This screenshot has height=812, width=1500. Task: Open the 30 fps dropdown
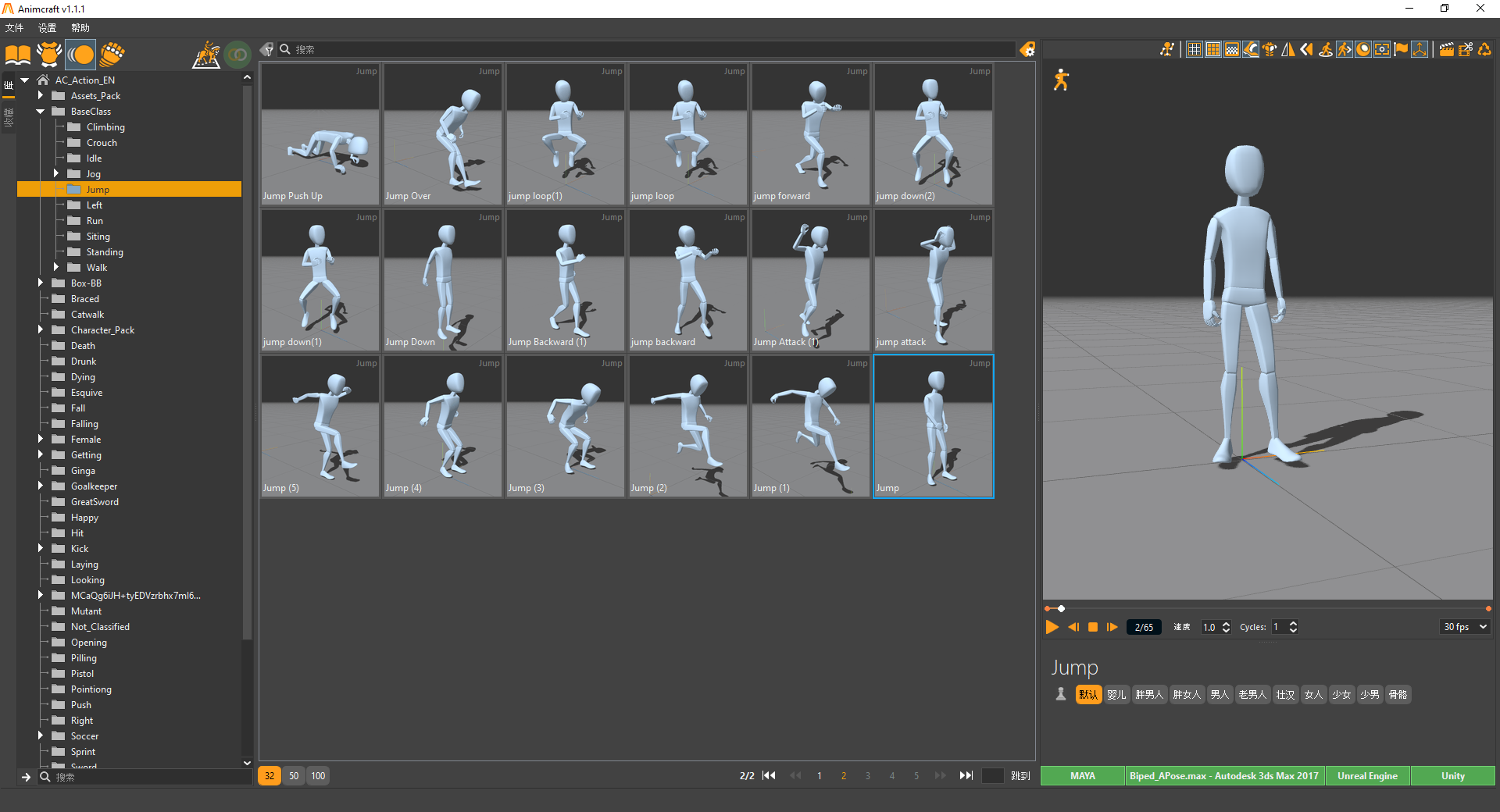tap(1465, 627)
